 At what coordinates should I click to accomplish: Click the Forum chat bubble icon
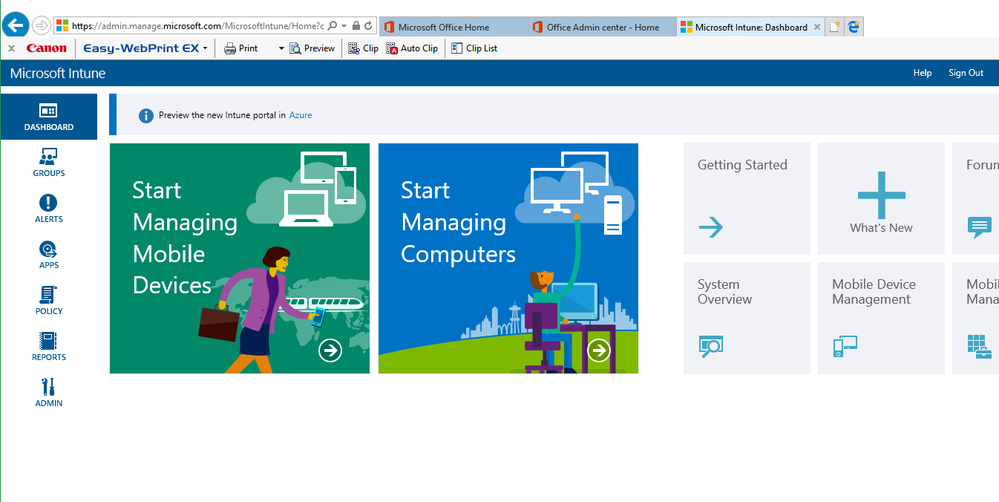pos(979,227)
